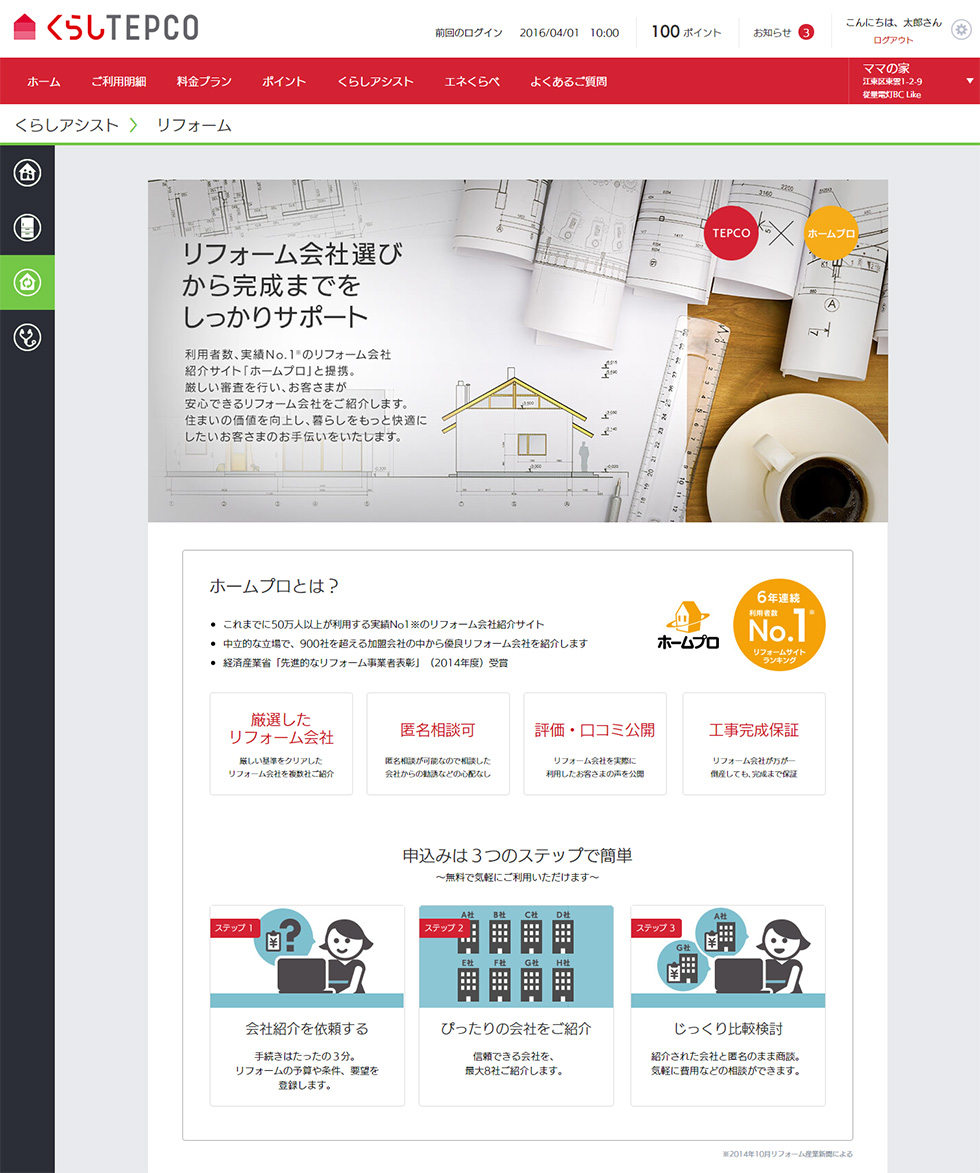The width and height of the screenshot is (980, 1173).
Task: Open the home icon in the sidebar
Action: pyautogui.click(x=27, y=173)
